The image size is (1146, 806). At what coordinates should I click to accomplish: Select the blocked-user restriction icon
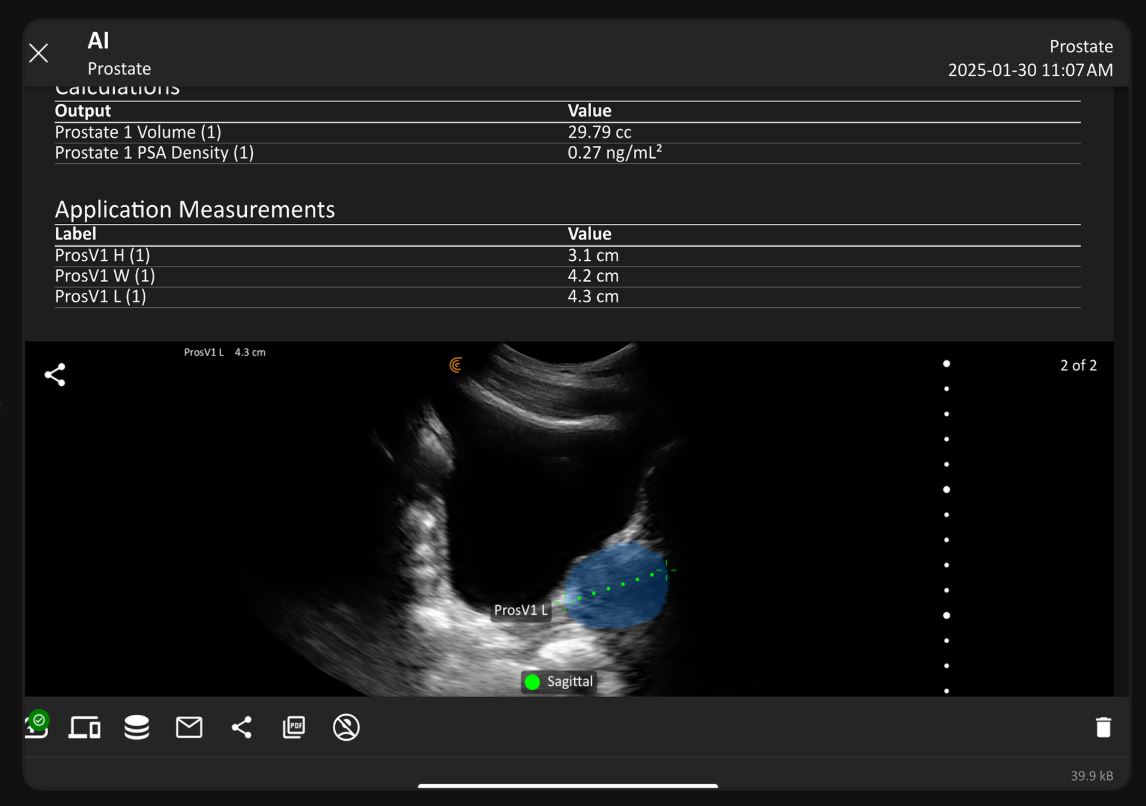point(346,727)
